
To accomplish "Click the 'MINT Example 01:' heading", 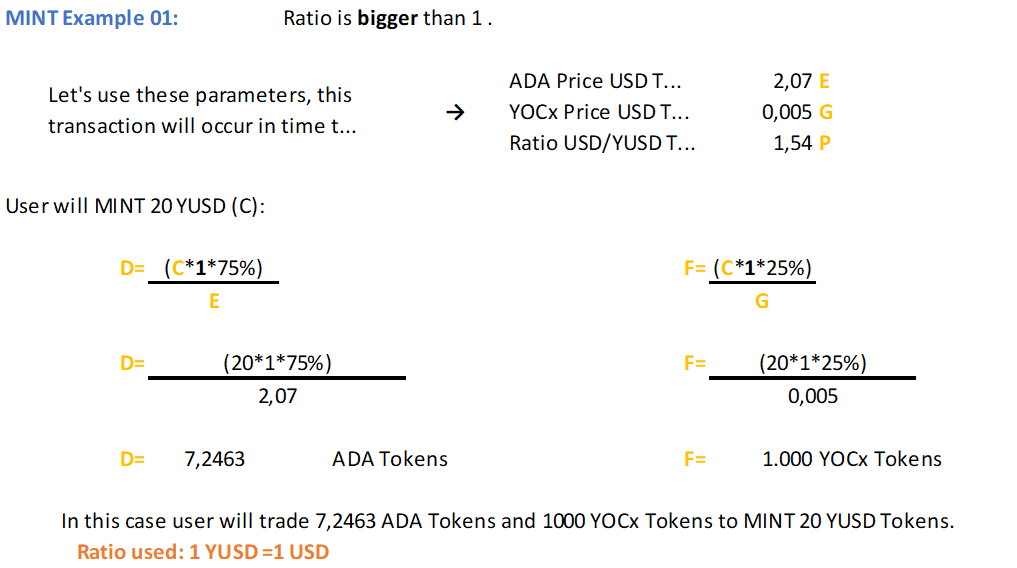I will [93, 19].
